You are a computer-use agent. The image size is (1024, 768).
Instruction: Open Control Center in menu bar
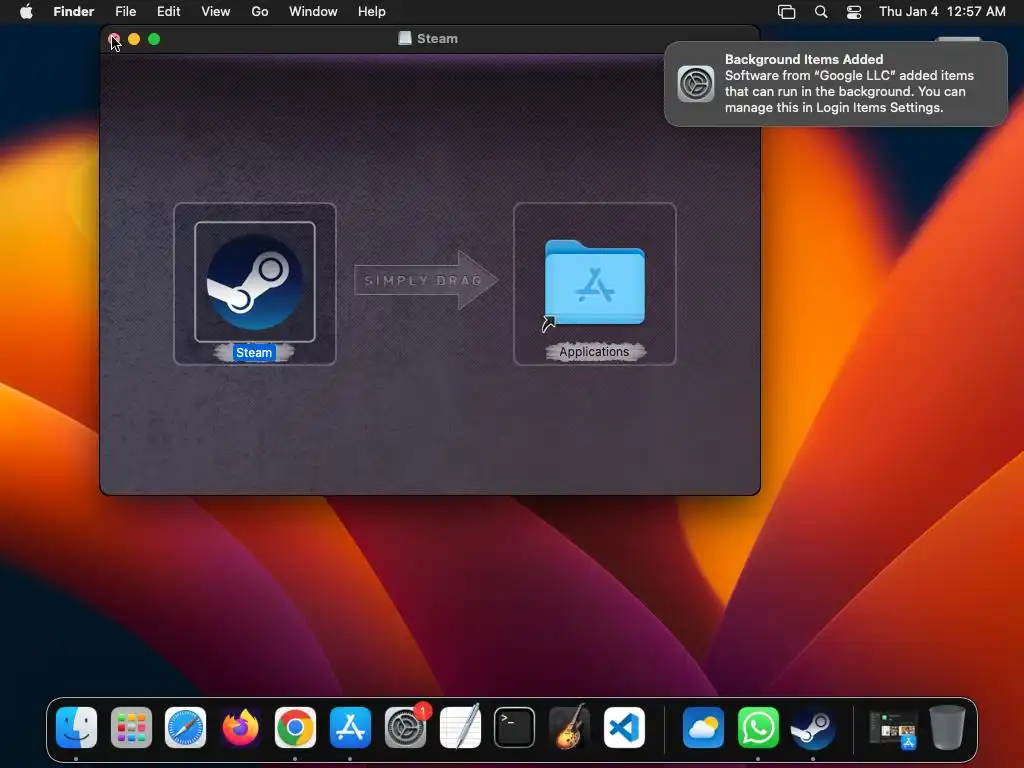(854, 12)
